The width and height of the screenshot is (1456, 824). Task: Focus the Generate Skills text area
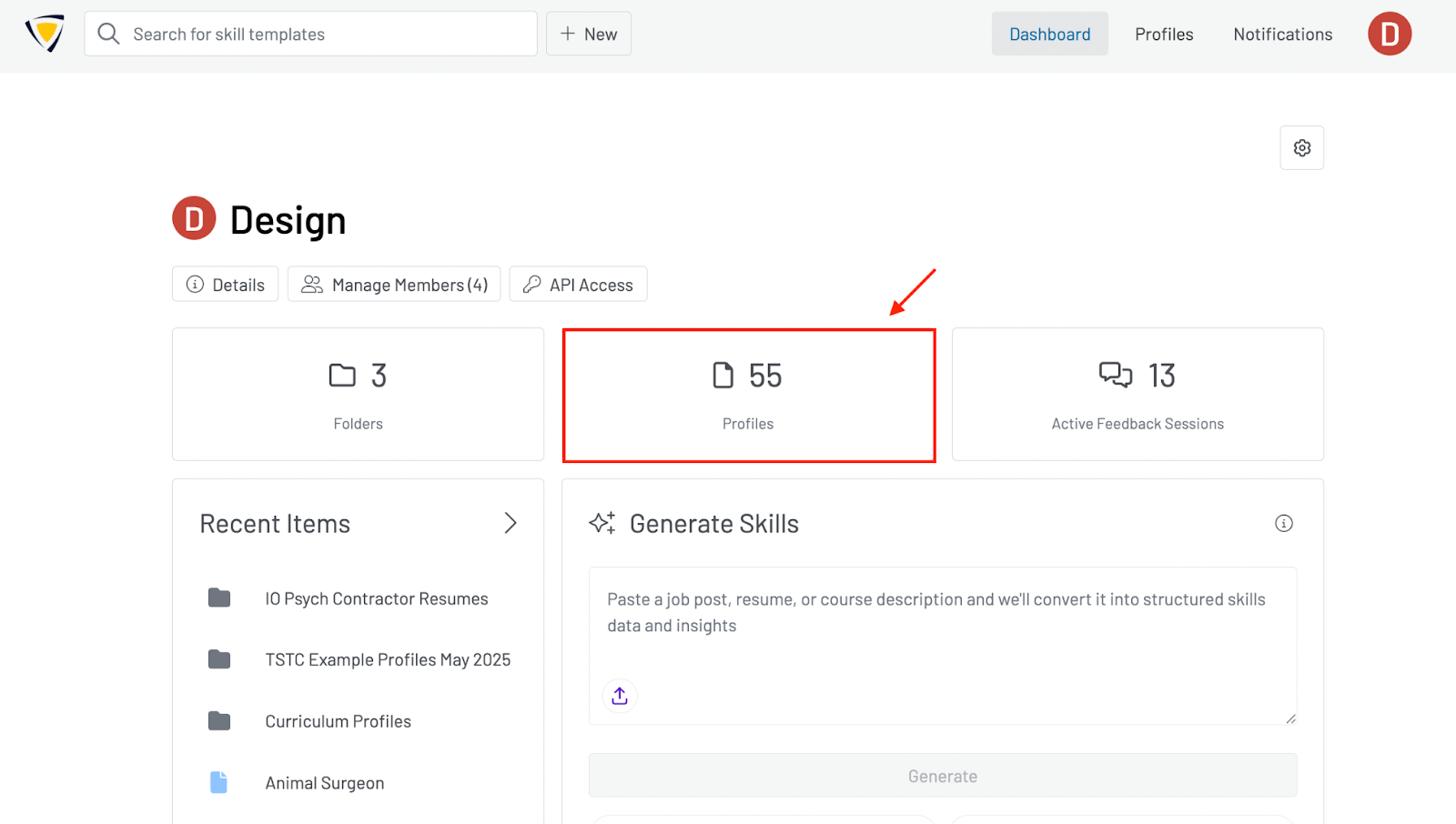[942, 637]
